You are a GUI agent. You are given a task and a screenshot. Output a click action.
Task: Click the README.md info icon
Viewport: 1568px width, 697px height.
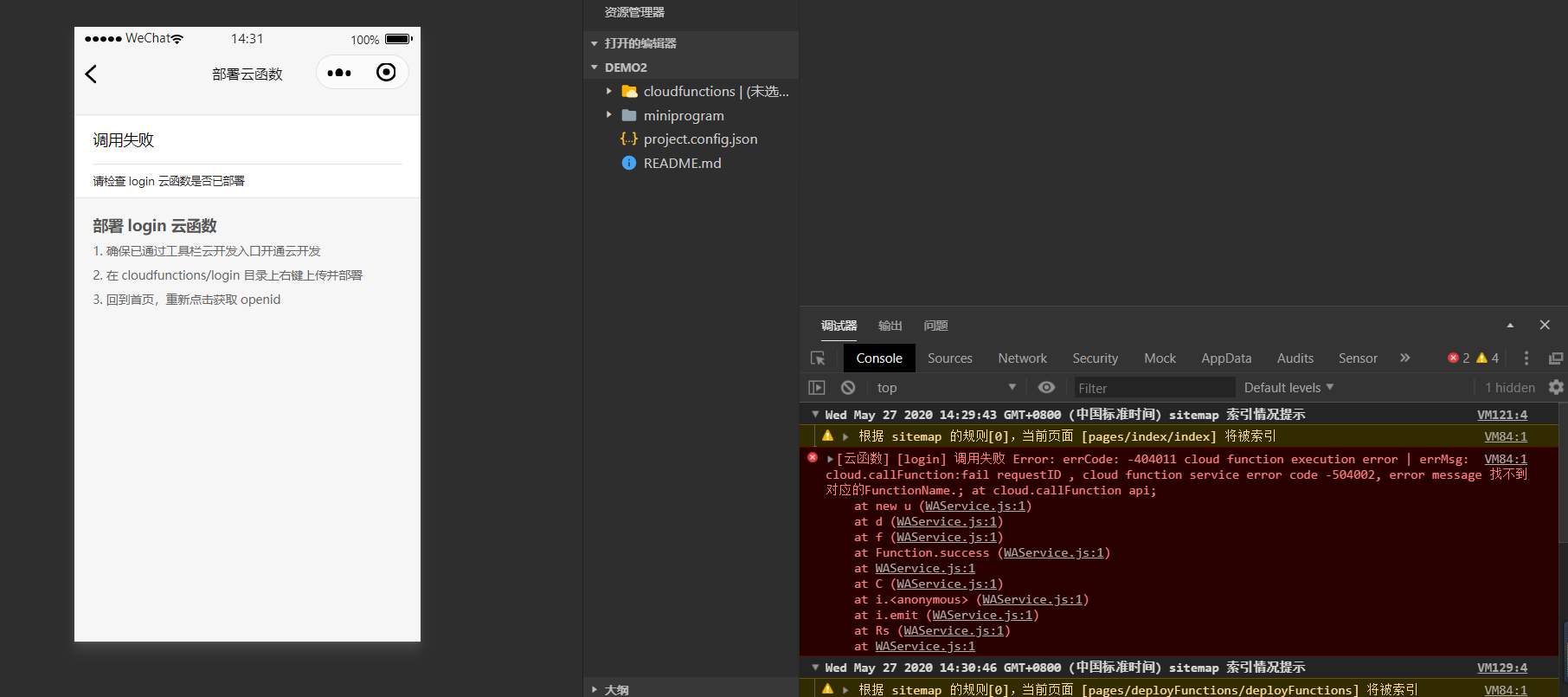629,163
